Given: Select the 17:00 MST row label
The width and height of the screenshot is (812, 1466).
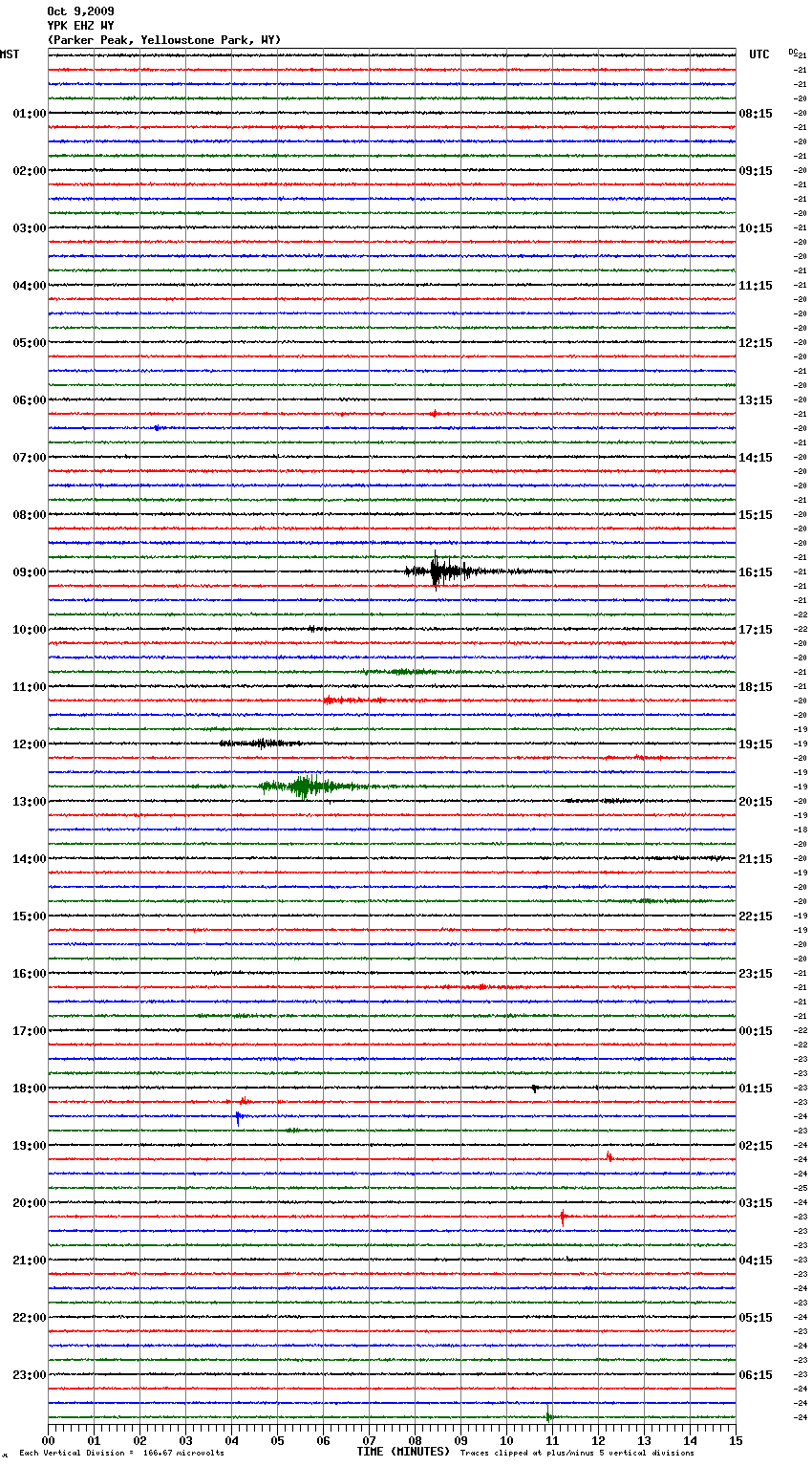Looking at the screenshot, I should pos(30,1031).
